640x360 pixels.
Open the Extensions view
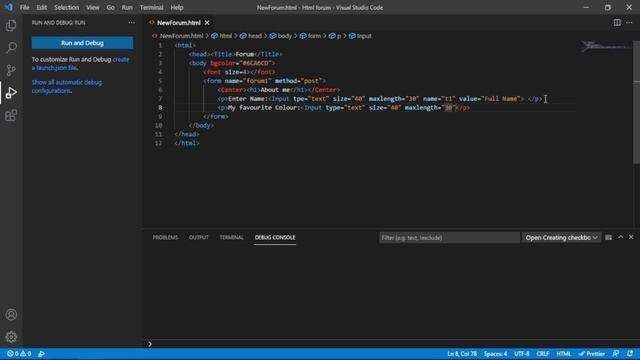point(11,116)
